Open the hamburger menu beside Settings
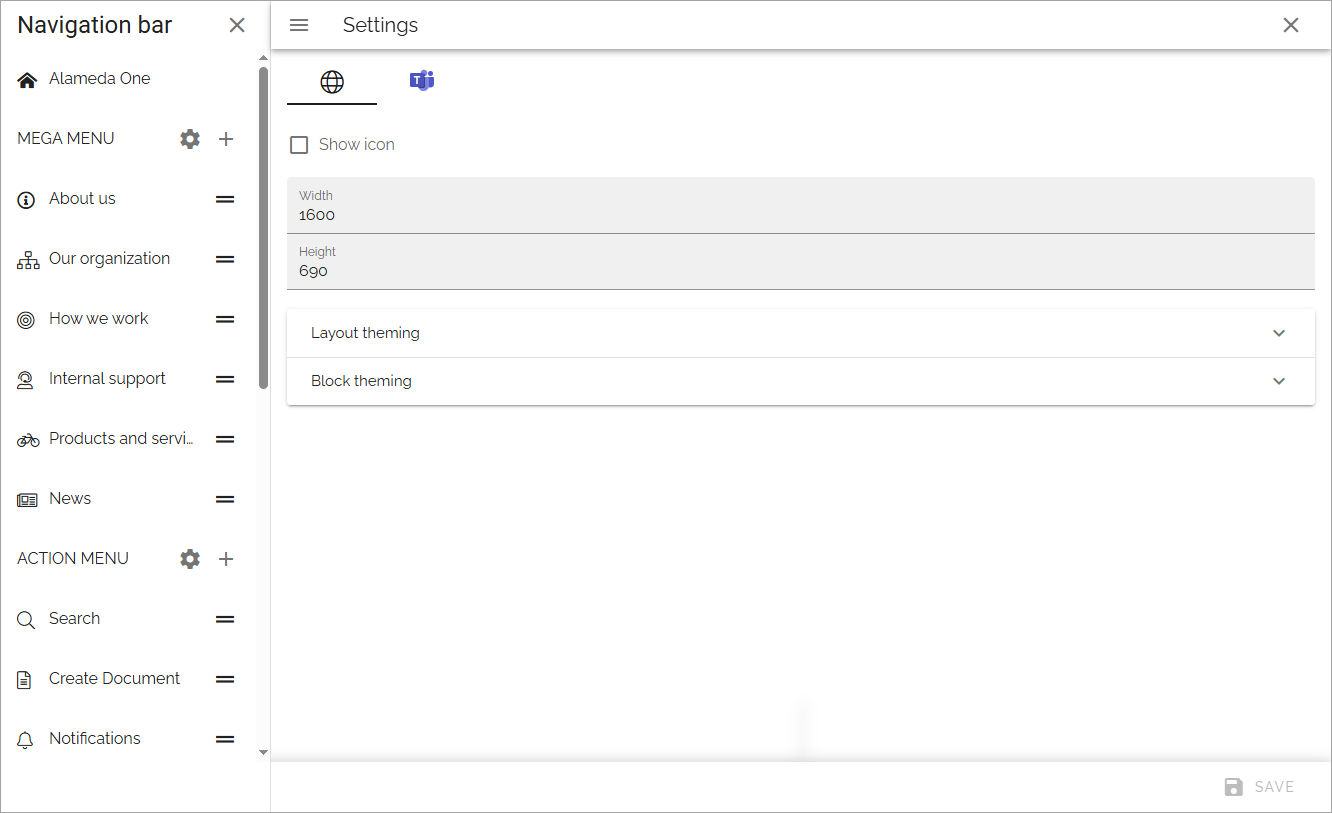Screen dimensions: 1332x813 [x=299, y=25]
